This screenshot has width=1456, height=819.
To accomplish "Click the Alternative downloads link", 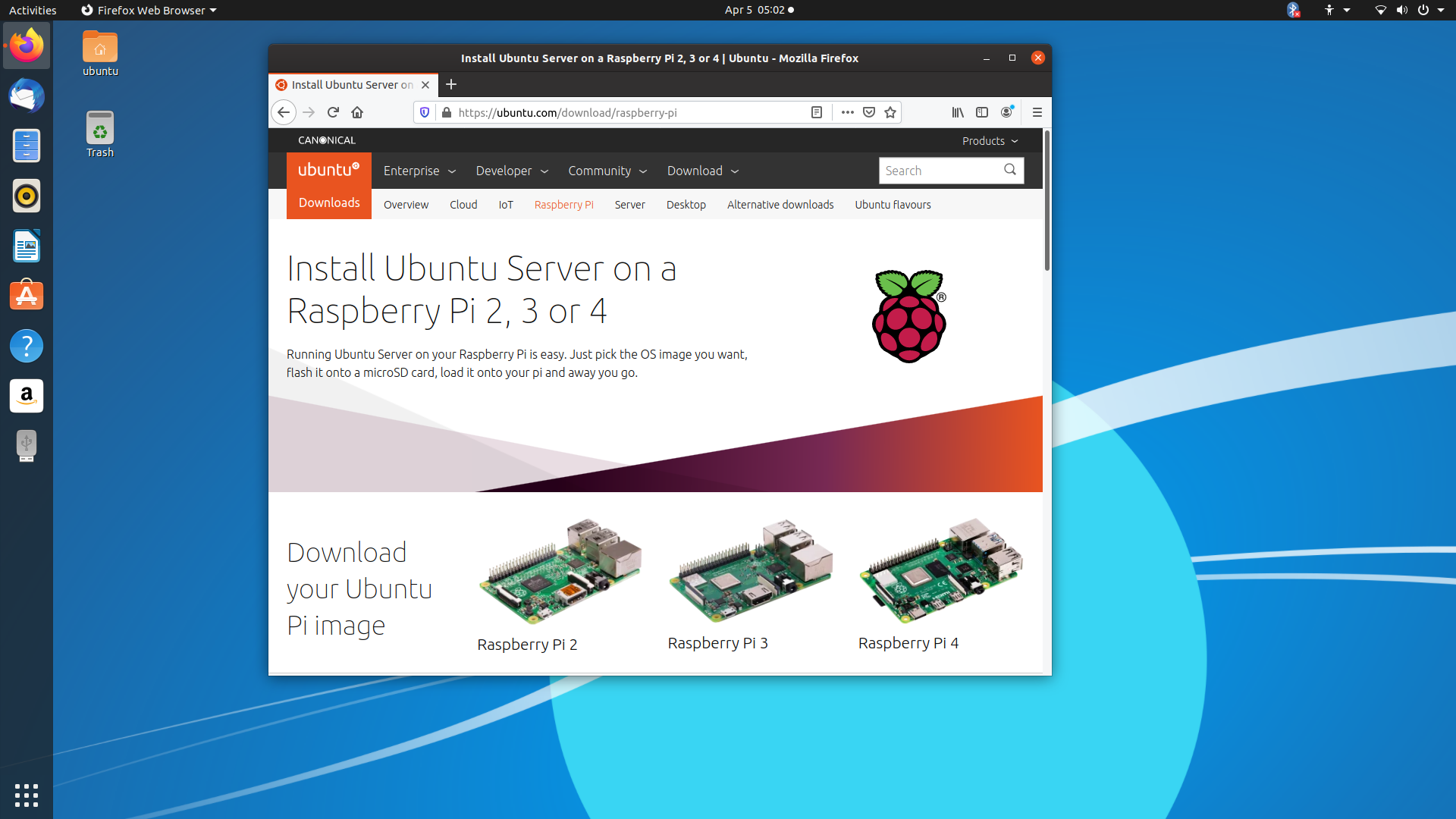I will (x=780, y=204).
